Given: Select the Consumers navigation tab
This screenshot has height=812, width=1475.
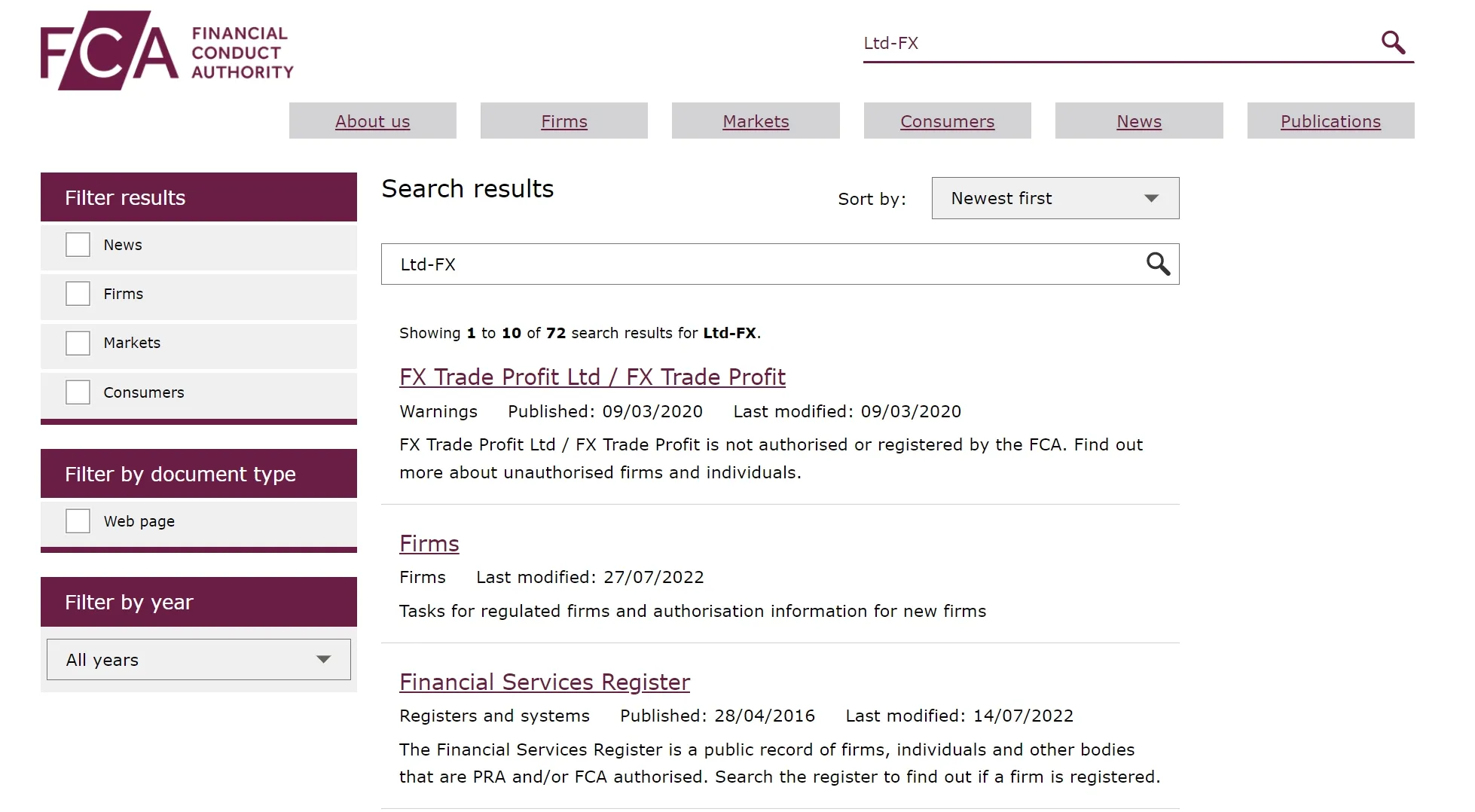Looking at the screenshot, I should [x=948, y=121].
